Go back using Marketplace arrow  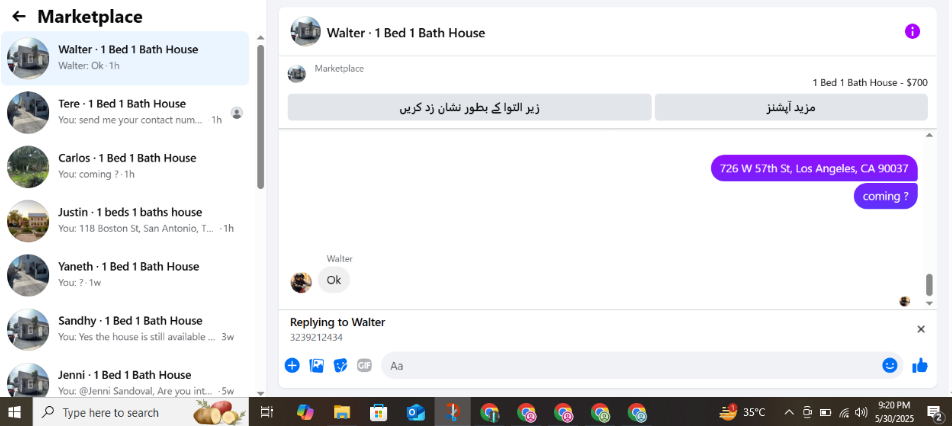[19, 16]
